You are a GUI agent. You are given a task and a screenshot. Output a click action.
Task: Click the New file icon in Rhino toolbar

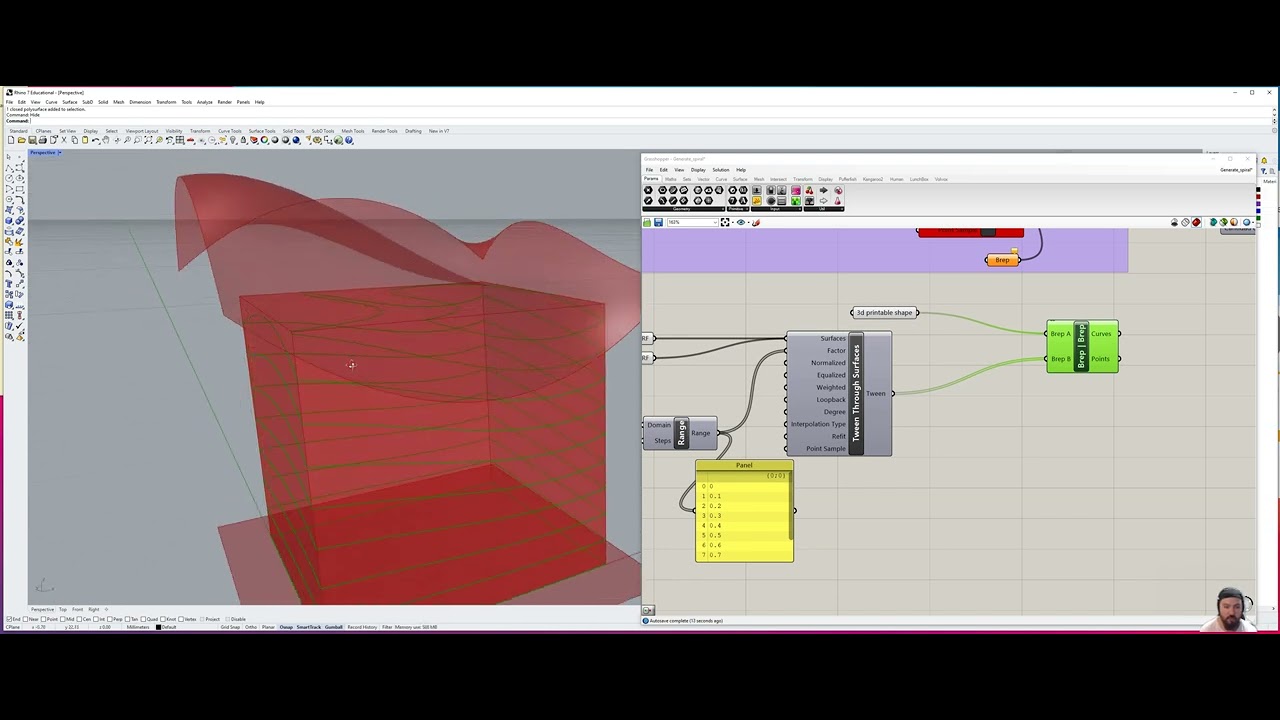[11, 140]
